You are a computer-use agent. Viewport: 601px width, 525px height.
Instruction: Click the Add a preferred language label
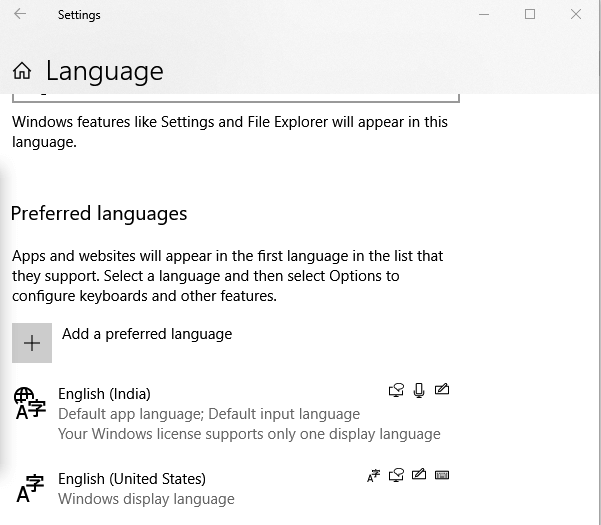147,334
